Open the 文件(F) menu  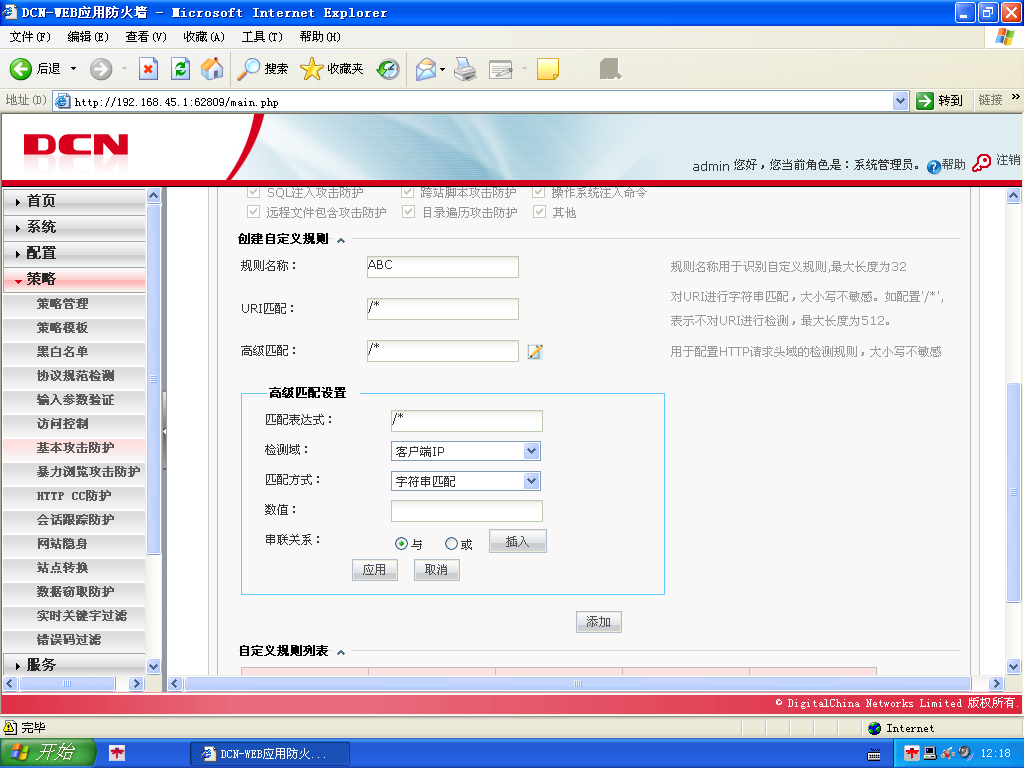30,37
